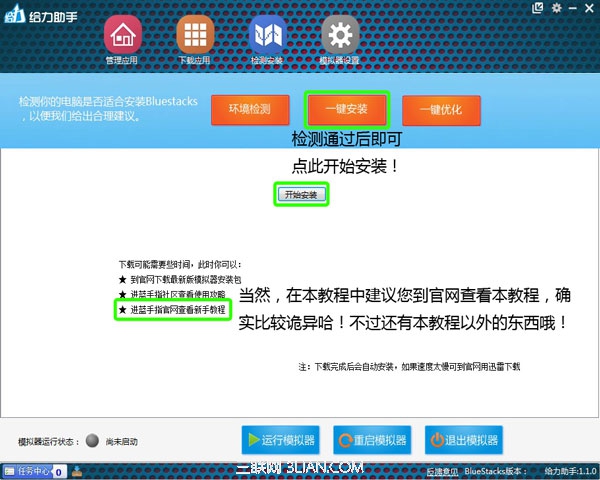The image size is (600, 480).
Task: Click the 重启模拟器 button
Action: [x=372, y=440]
